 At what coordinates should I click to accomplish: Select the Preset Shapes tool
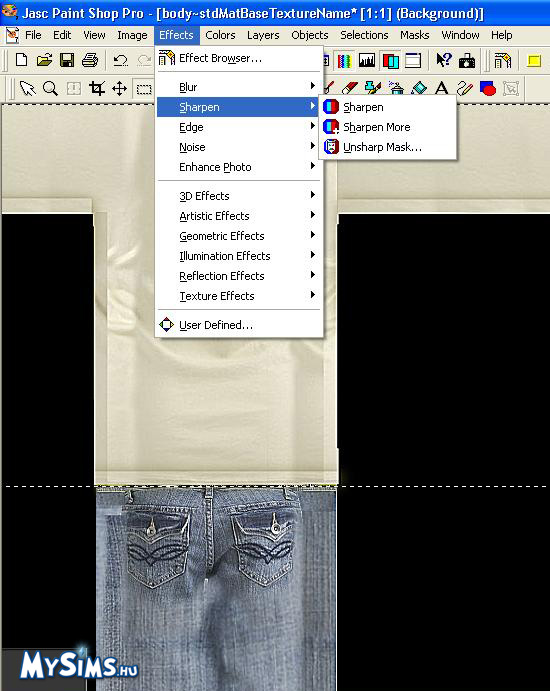coord(488,89)
